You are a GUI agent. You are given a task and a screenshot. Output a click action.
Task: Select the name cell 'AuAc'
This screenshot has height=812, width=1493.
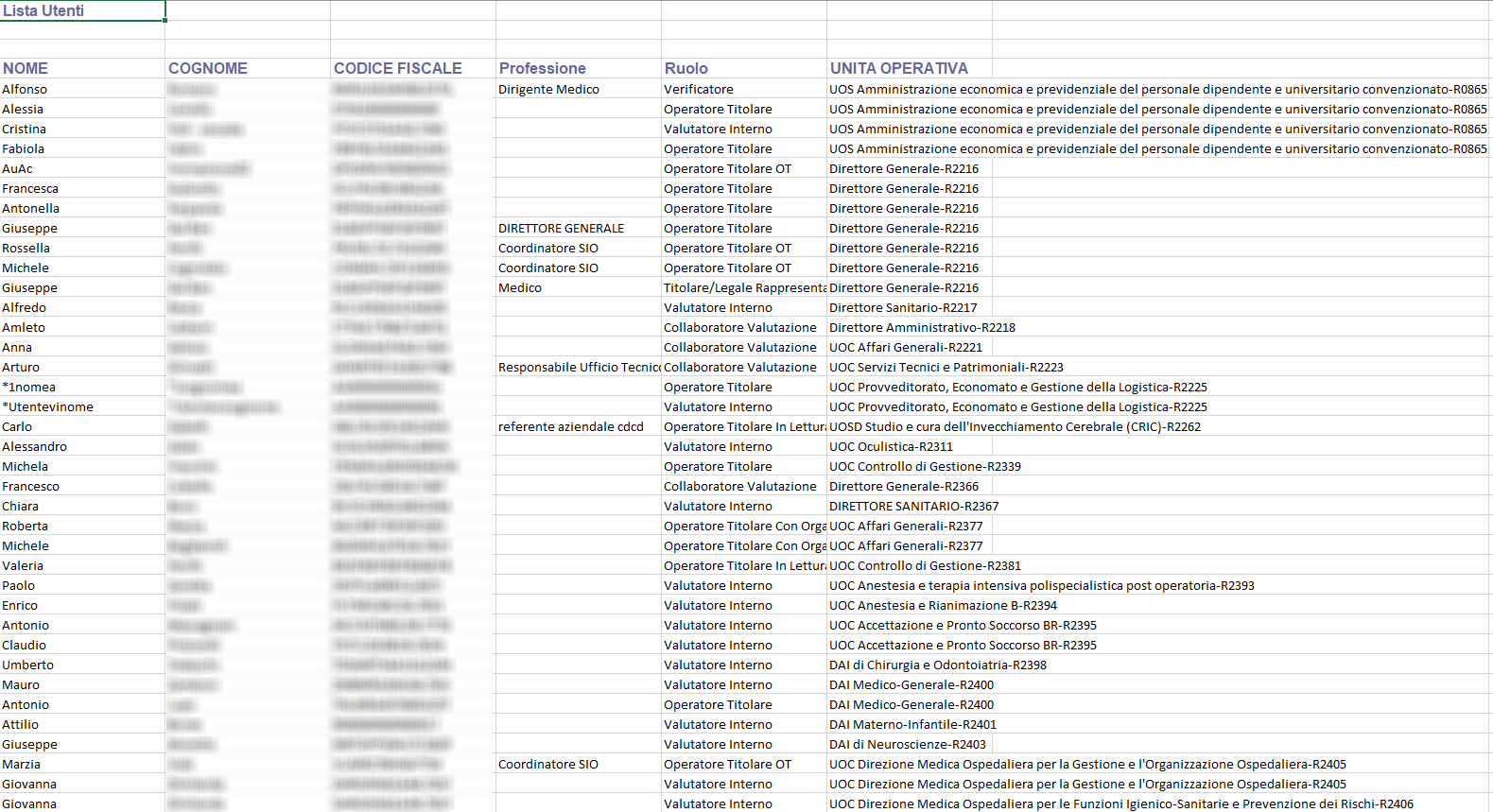pos(82,168)
